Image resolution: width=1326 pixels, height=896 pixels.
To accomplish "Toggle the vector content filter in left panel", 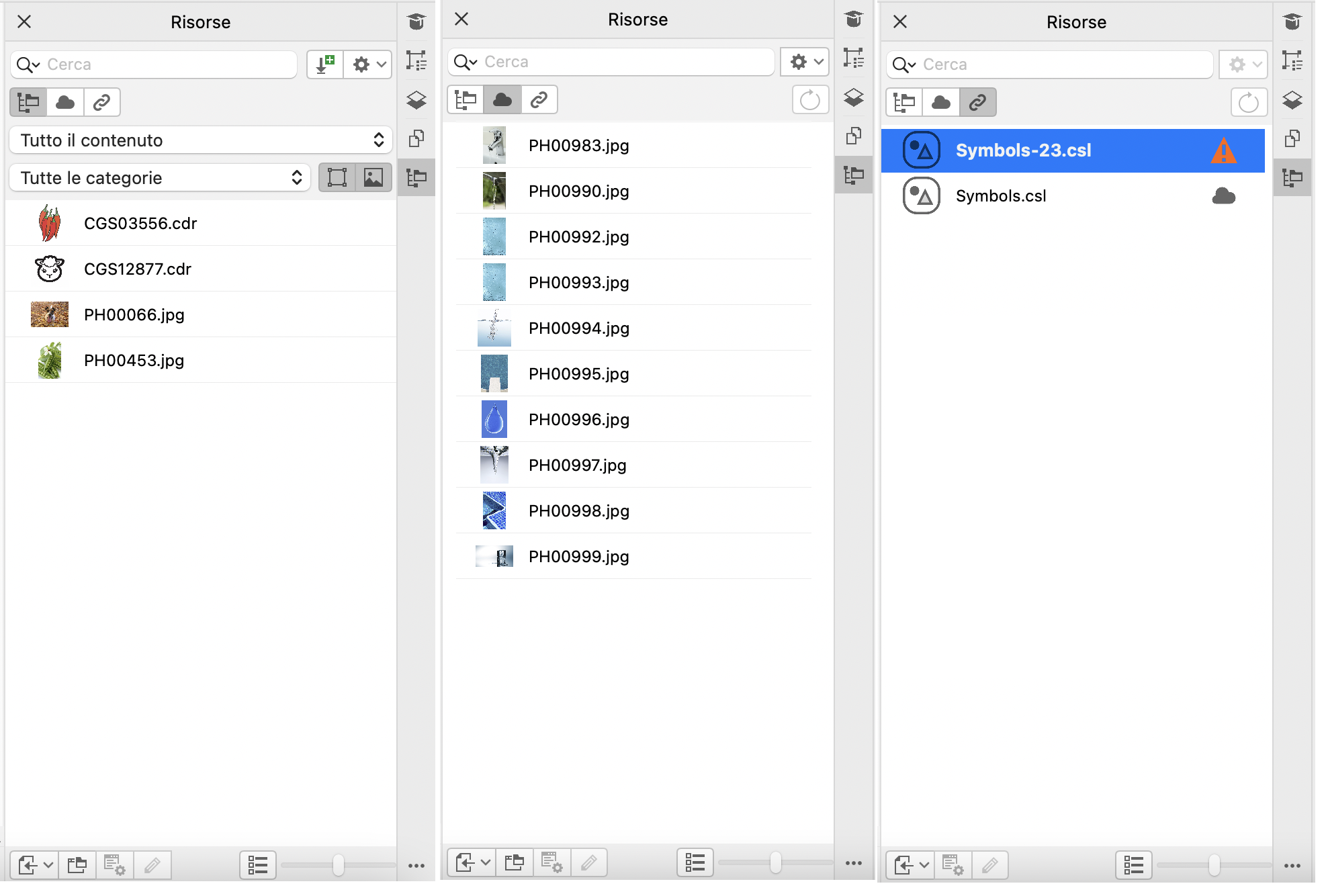I will tap(337, 178).
